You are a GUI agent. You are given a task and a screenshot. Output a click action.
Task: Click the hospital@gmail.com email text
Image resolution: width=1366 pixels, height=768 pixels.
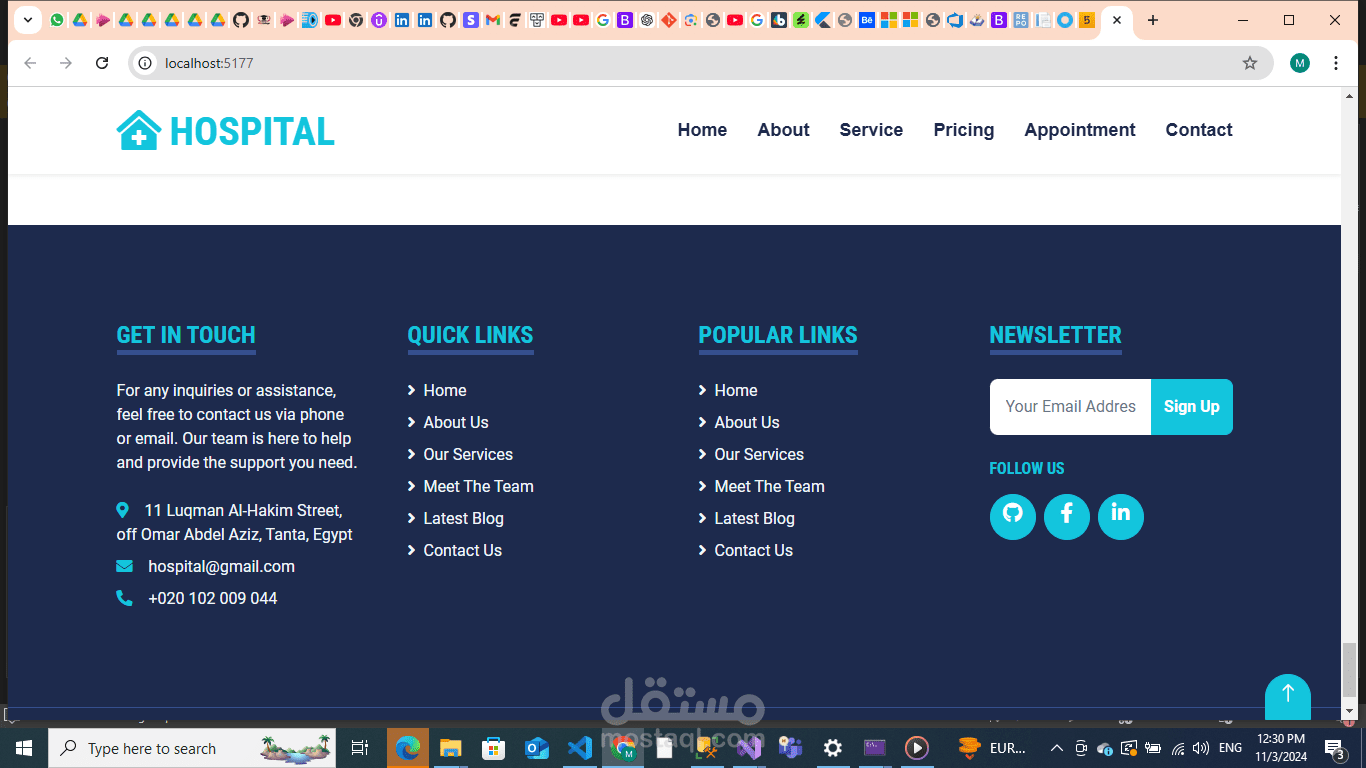click(221, 566)
